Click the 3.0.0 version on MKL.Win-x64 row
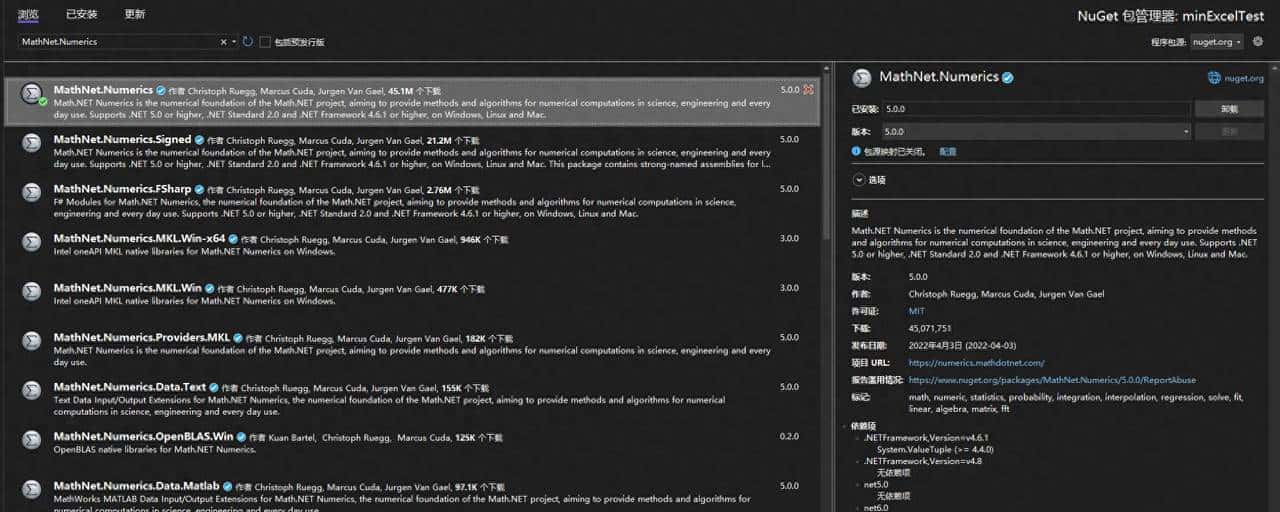 (789, 239)
